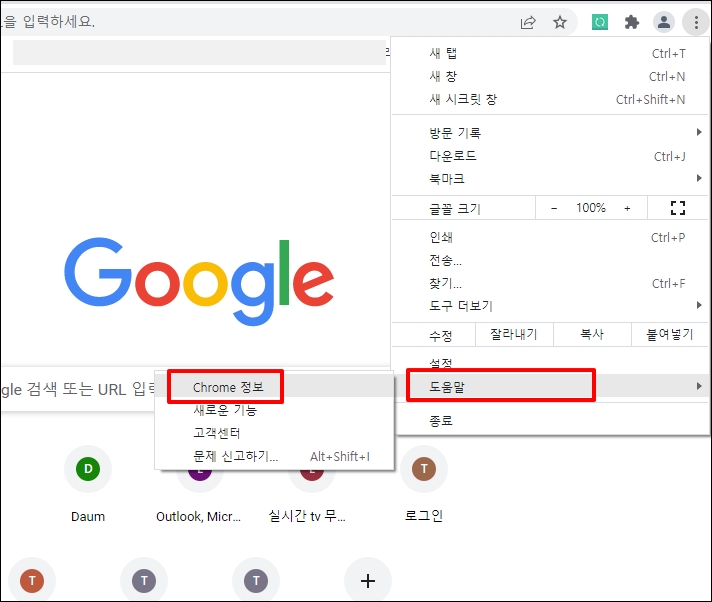Open 고객센터 in help submenu
712x602 pixels.
tap(274, 433)
